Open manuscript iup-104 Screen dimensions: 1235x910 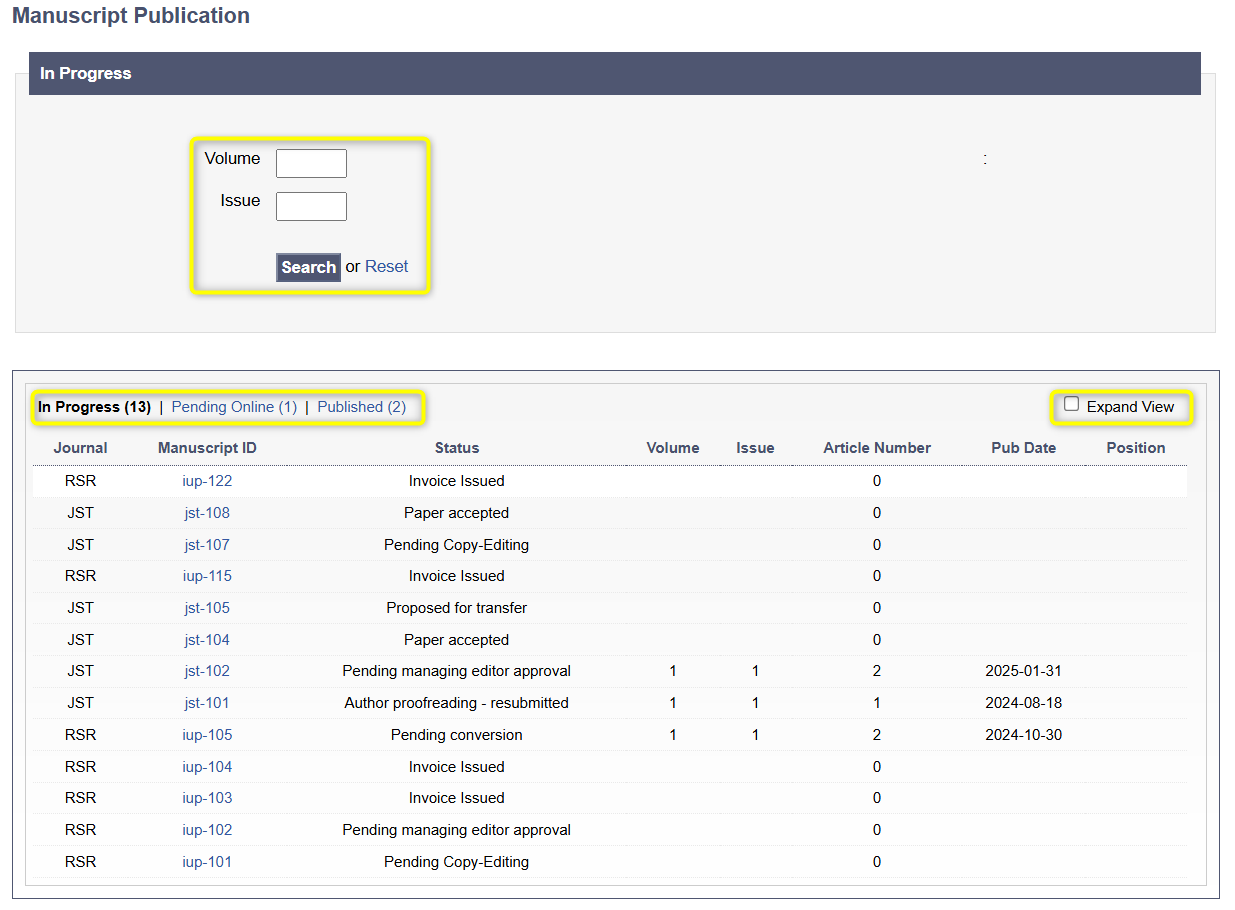coord(207,767)
